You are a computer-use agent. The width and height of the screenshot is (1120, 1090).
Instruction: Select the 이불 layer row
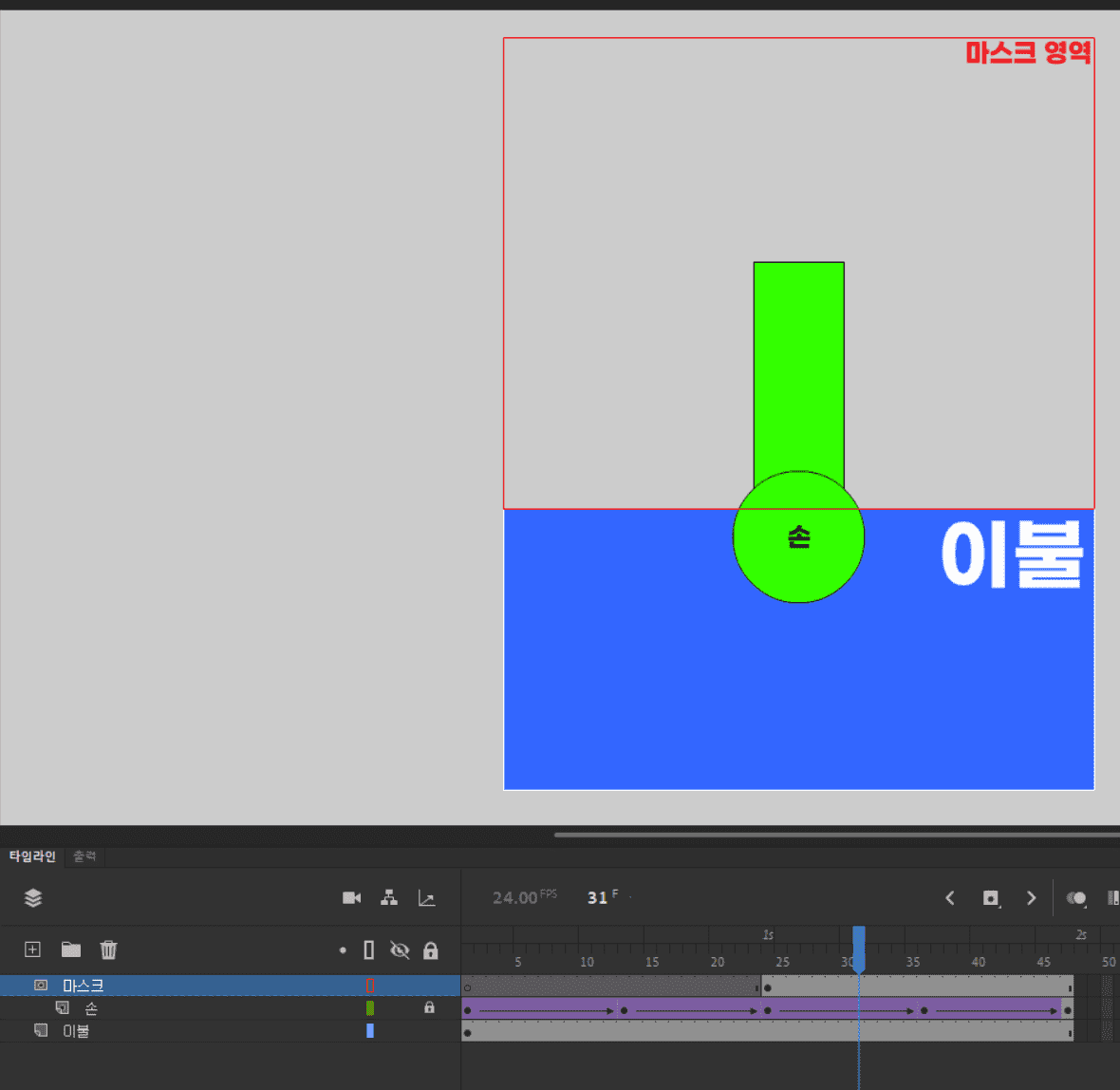point(230,1031)
